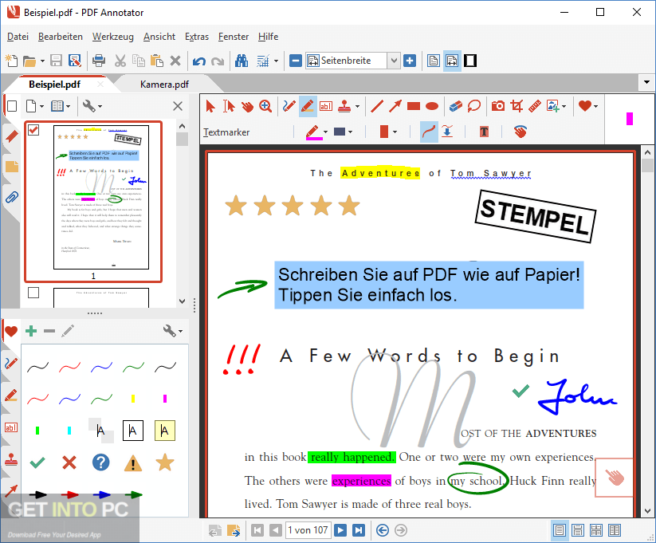Screen dimensions: 656x543
Task: Go to the first page
Action: coord(257,530)
